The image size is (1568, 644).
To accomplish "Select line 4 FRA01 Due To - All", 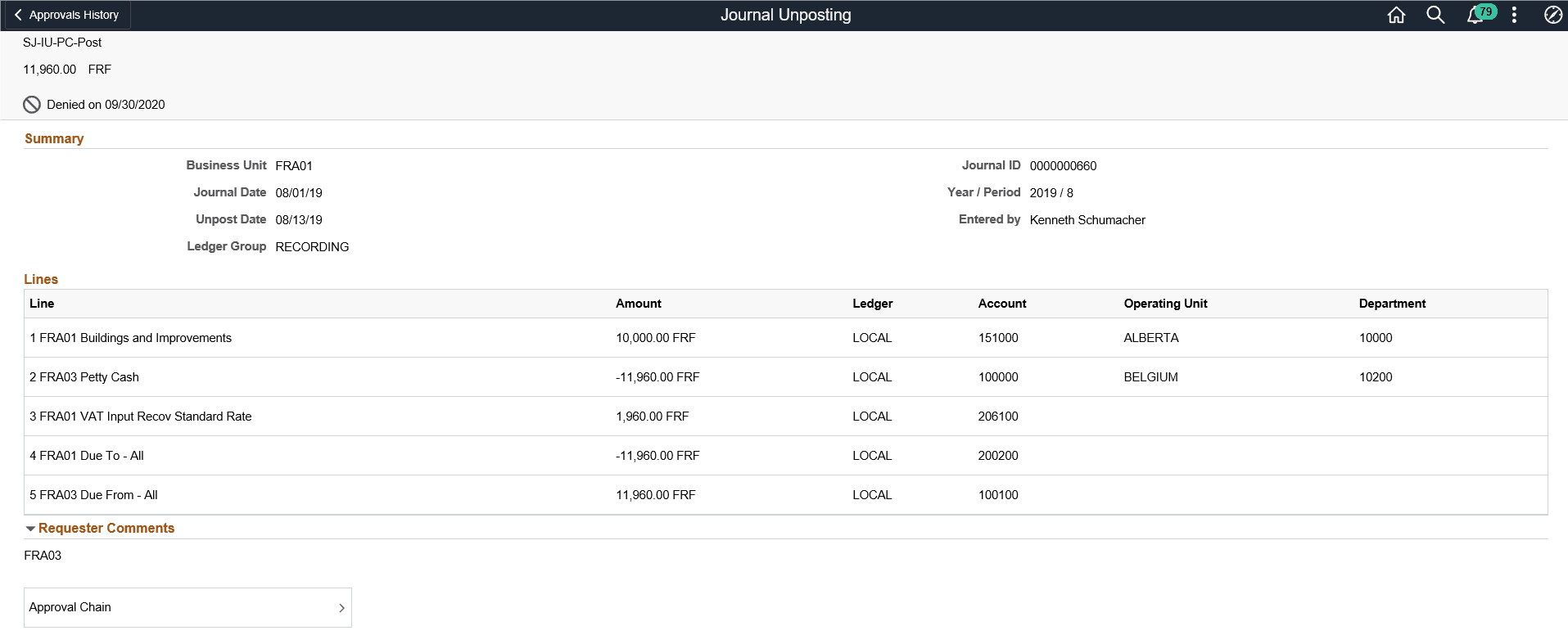I will [x=785, y=456].
